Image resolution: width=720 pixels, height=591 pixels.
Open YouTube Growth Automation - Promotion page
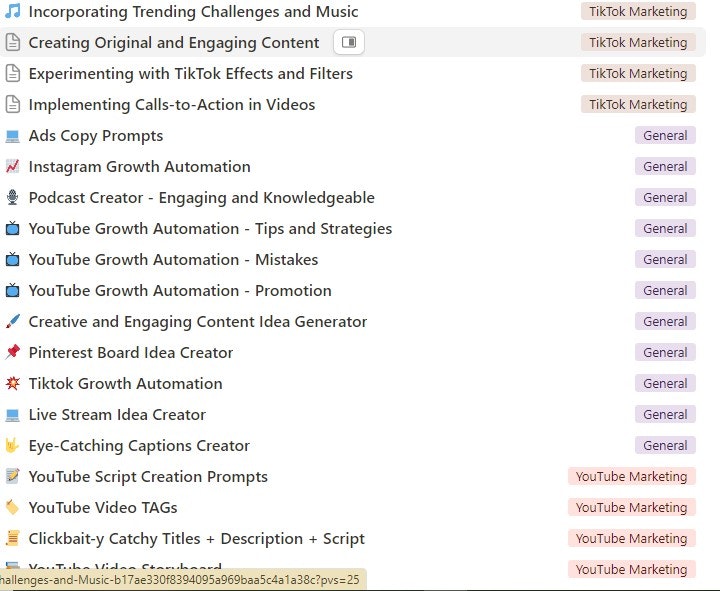coord(180,290)
